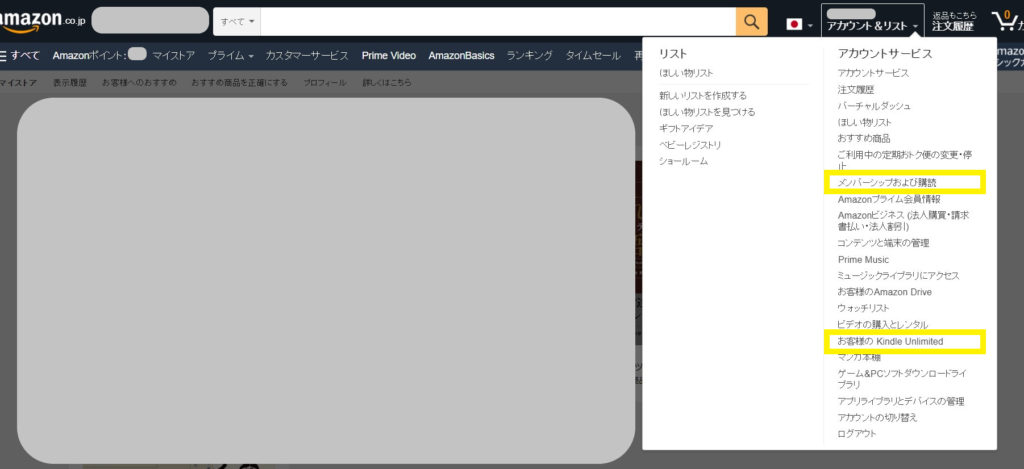Click 新しいリストを作成する
The height and width of the screenshot is (469, 1024).
703,95
